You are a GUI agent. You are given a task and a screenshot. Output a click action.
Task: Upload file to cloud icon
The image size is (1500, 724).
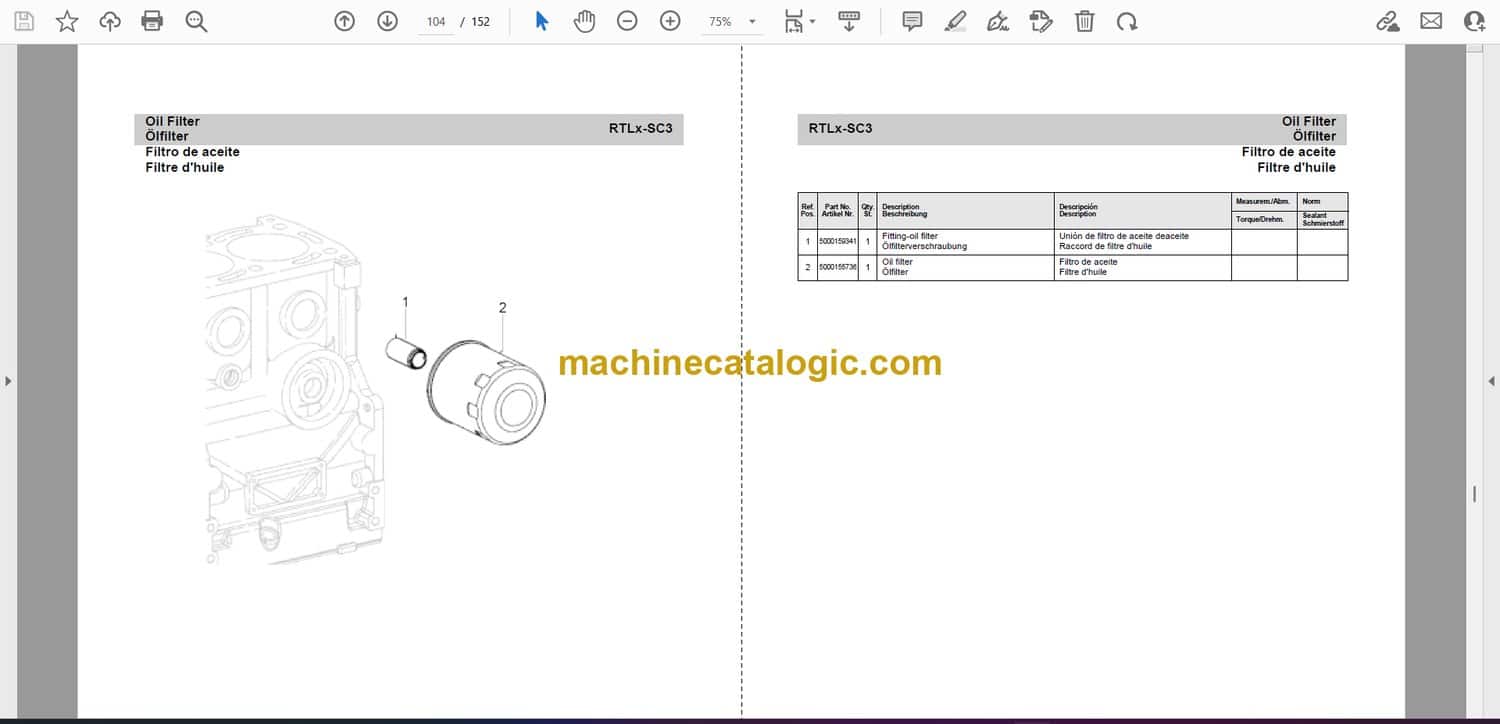tap(110, 21)
